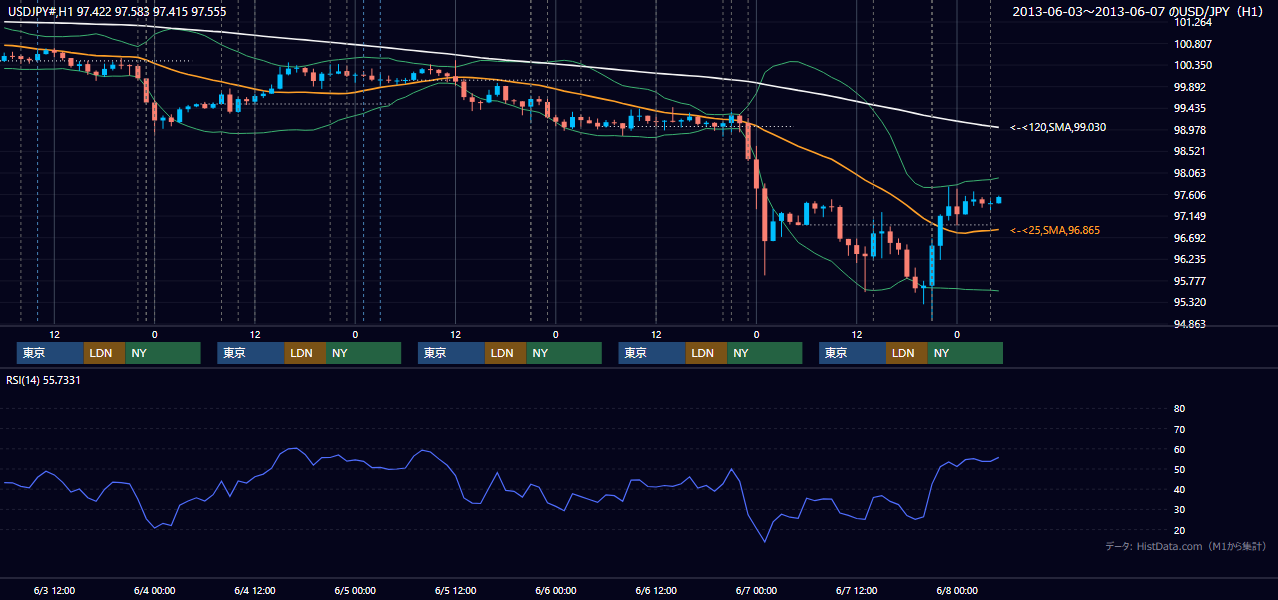The width and height of the screenshot is (1278, 600).
Task: Select the RSI scale value 50
Action: 1179,469
